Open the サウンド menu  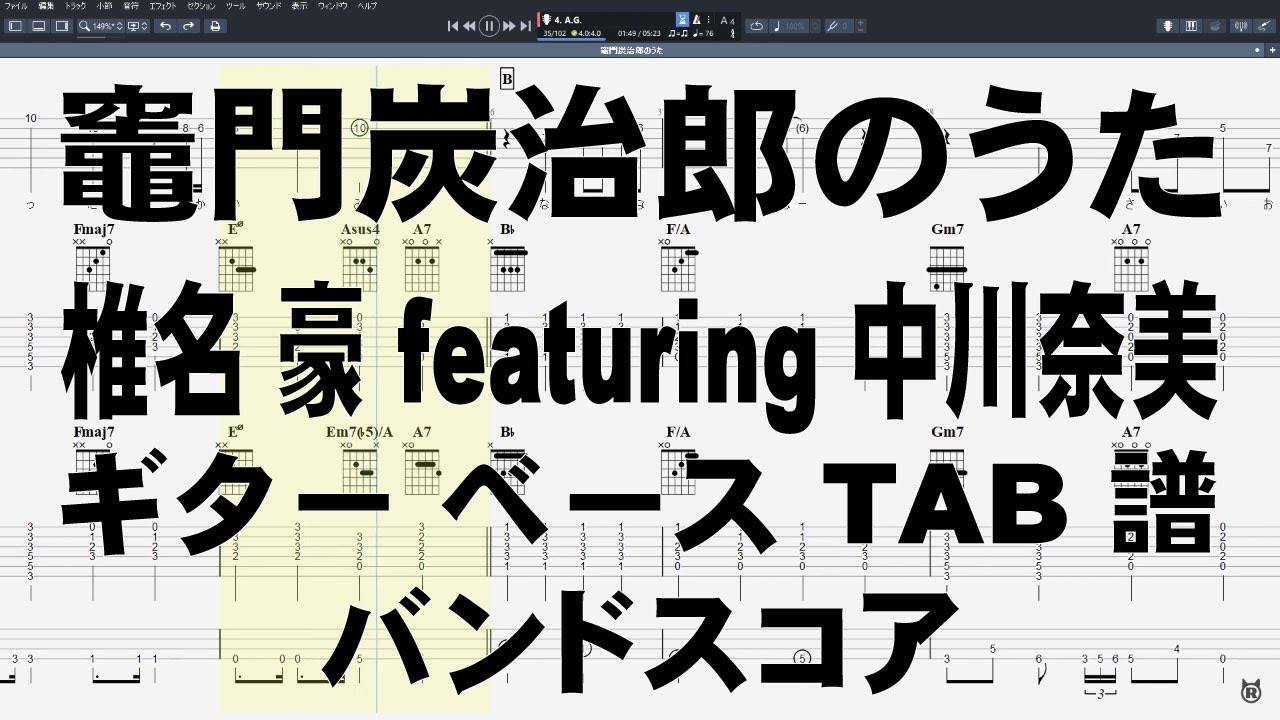coord(268,6)
